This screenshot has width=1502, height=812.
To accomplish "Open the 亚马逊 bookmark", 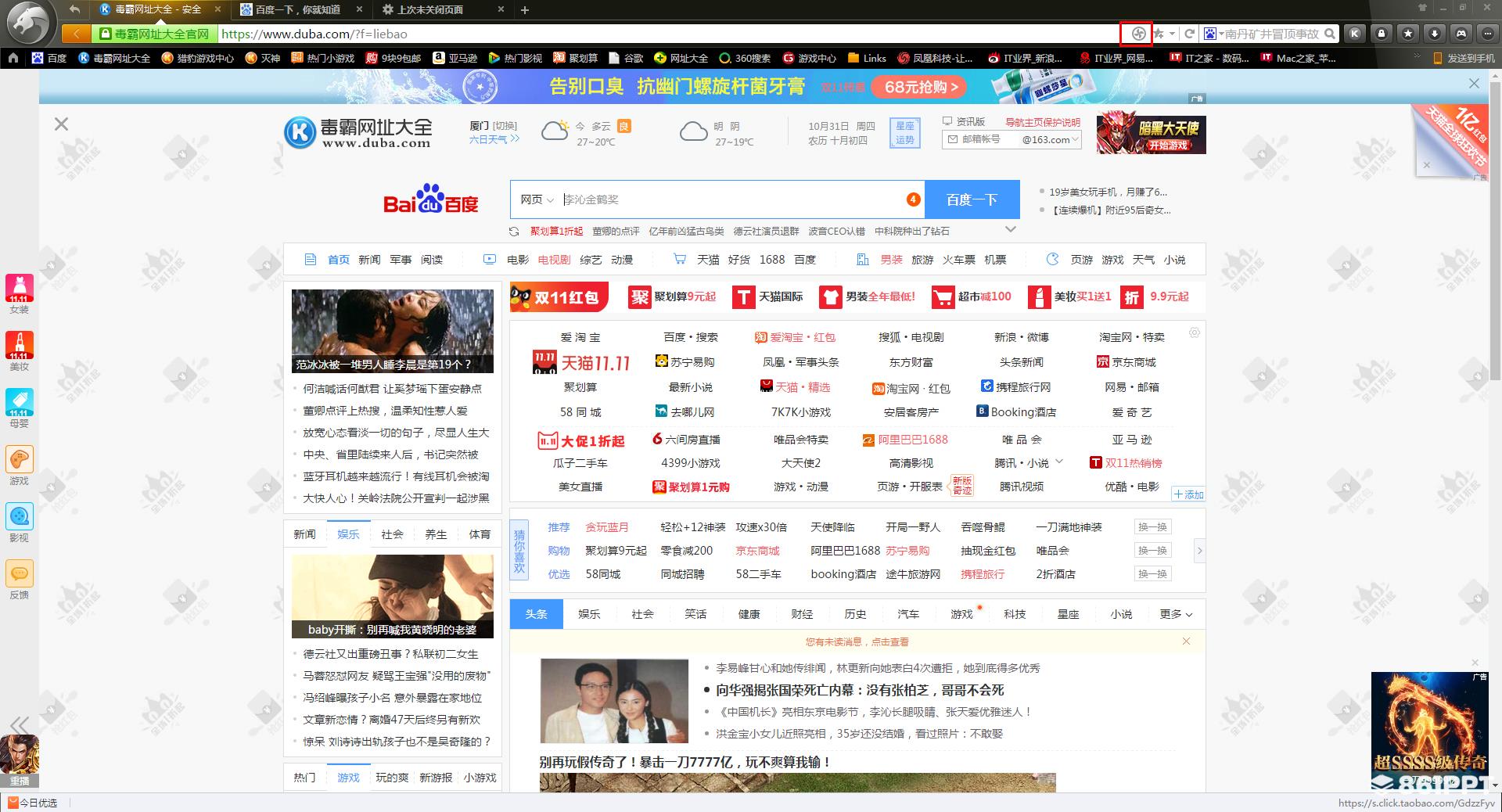I will 454,58.
